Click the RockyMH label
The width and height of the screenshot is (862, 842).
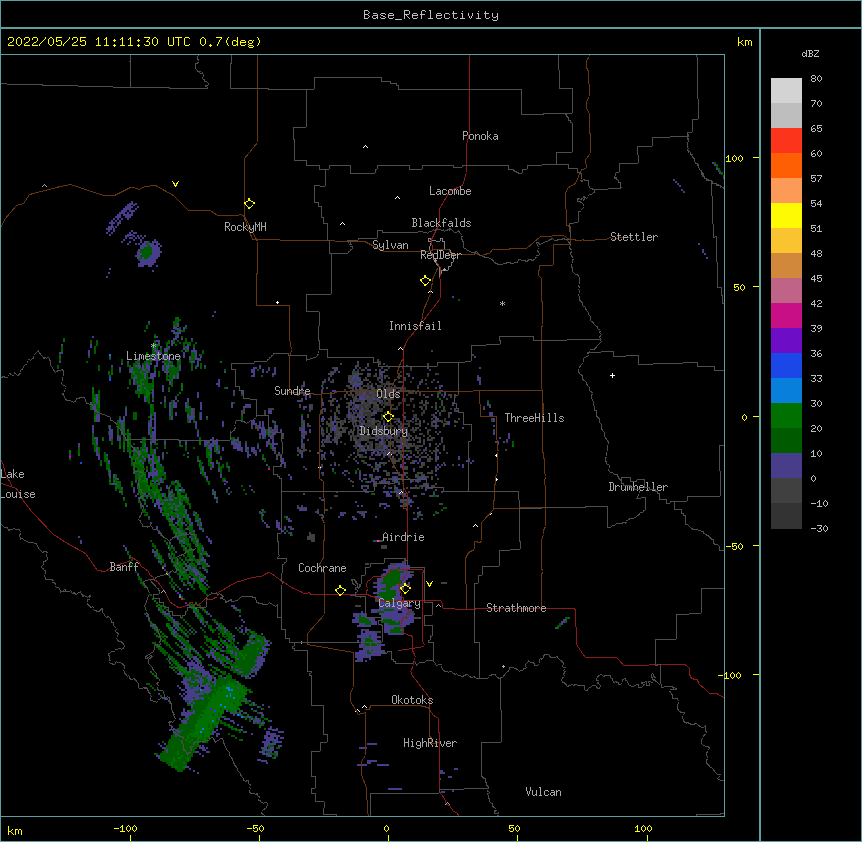pos(245,226)
